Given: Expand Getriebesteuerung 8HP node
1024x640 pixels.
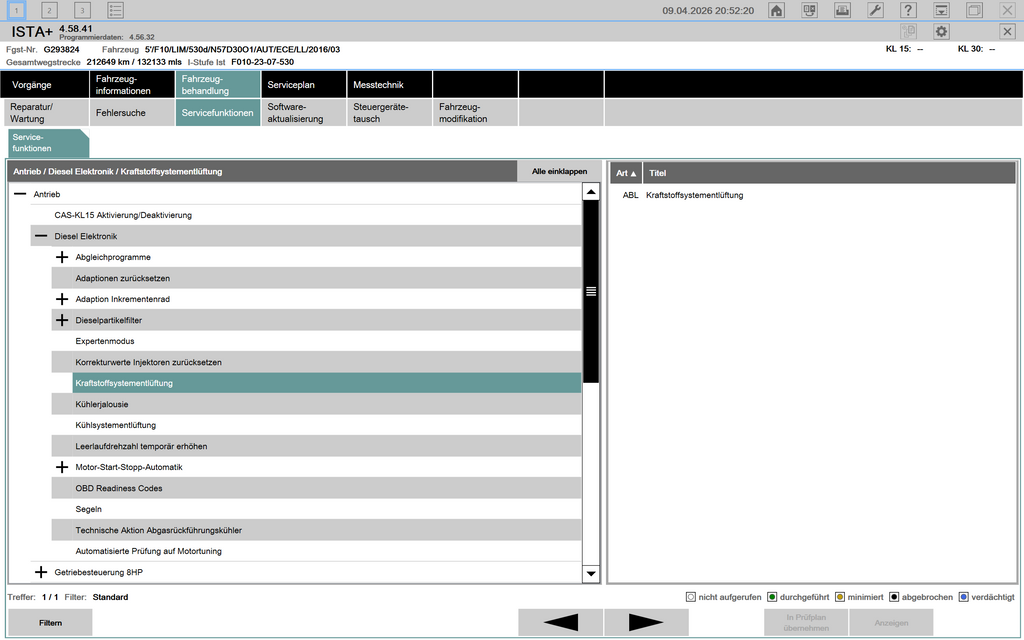Looking at the screenshot, I should [x=41, y=572].
